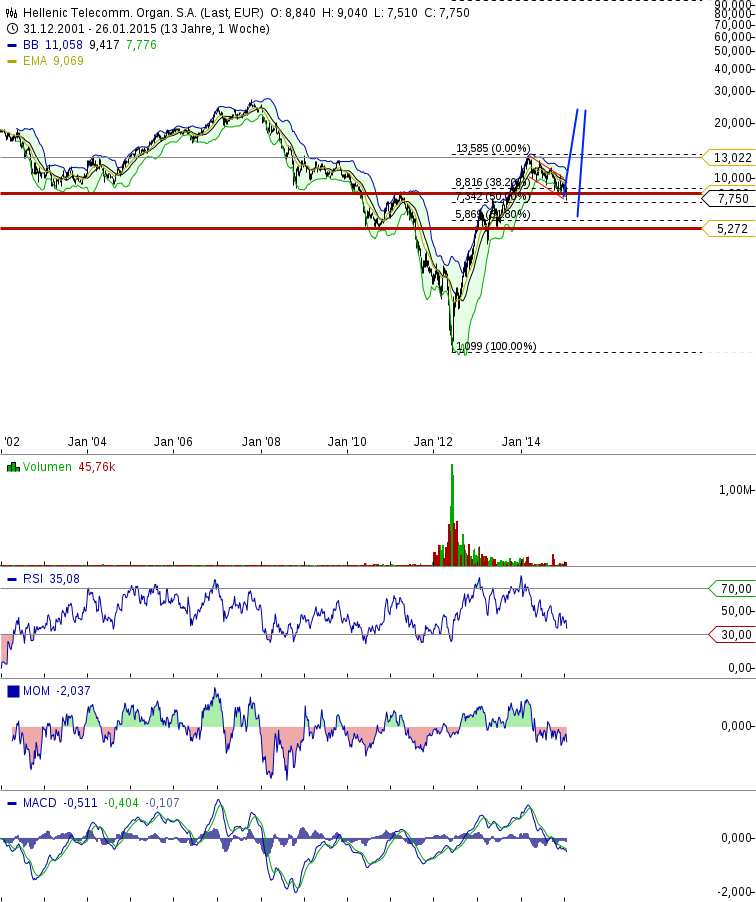The image size is (756, 902).
Task: Click the 13,585 (0.00%) Fibonacci level label
Action: click(492, 149)
